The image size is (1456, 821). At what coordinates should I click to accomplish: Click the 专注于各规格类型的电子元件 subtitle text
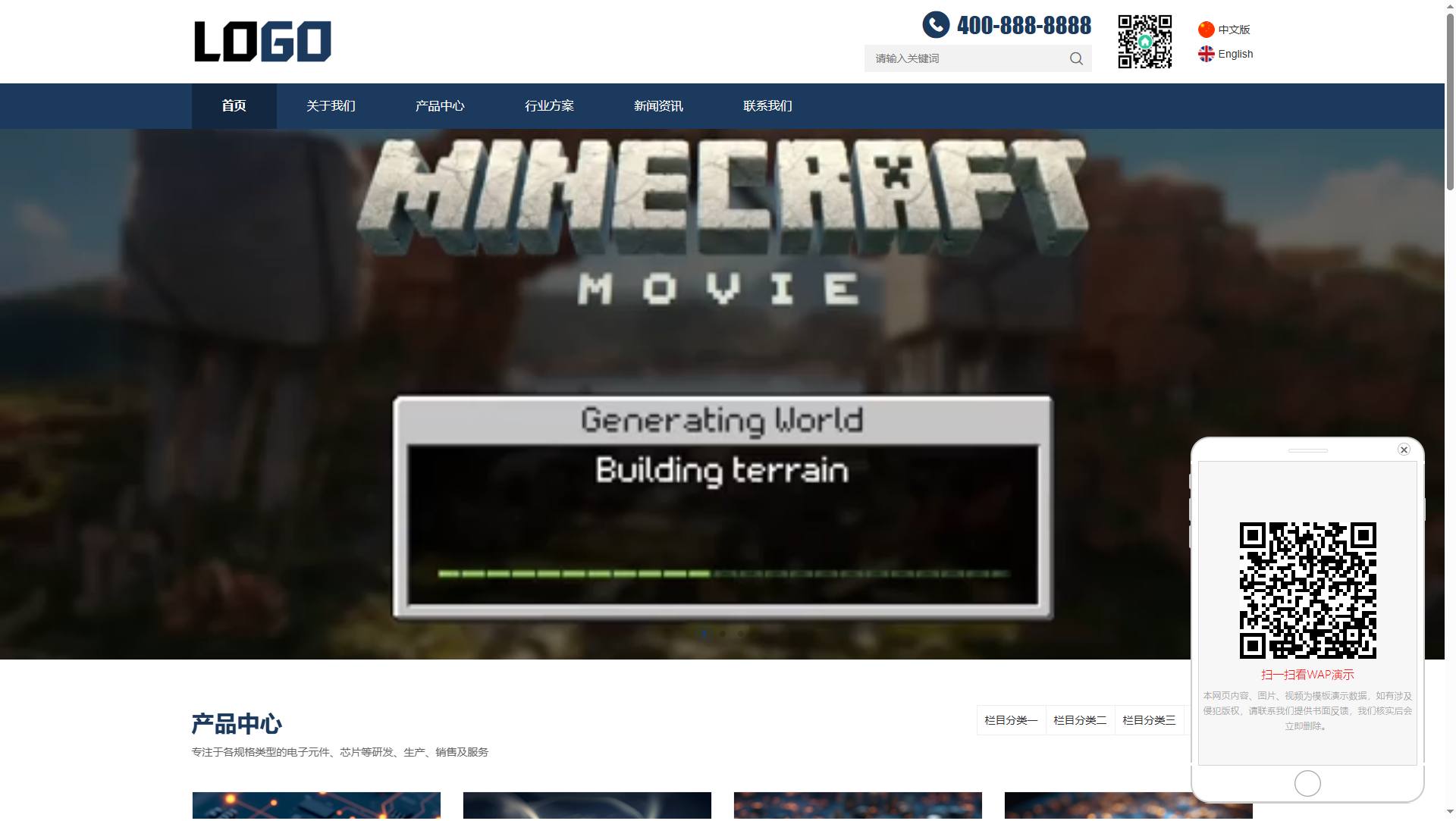coord(340,752)
